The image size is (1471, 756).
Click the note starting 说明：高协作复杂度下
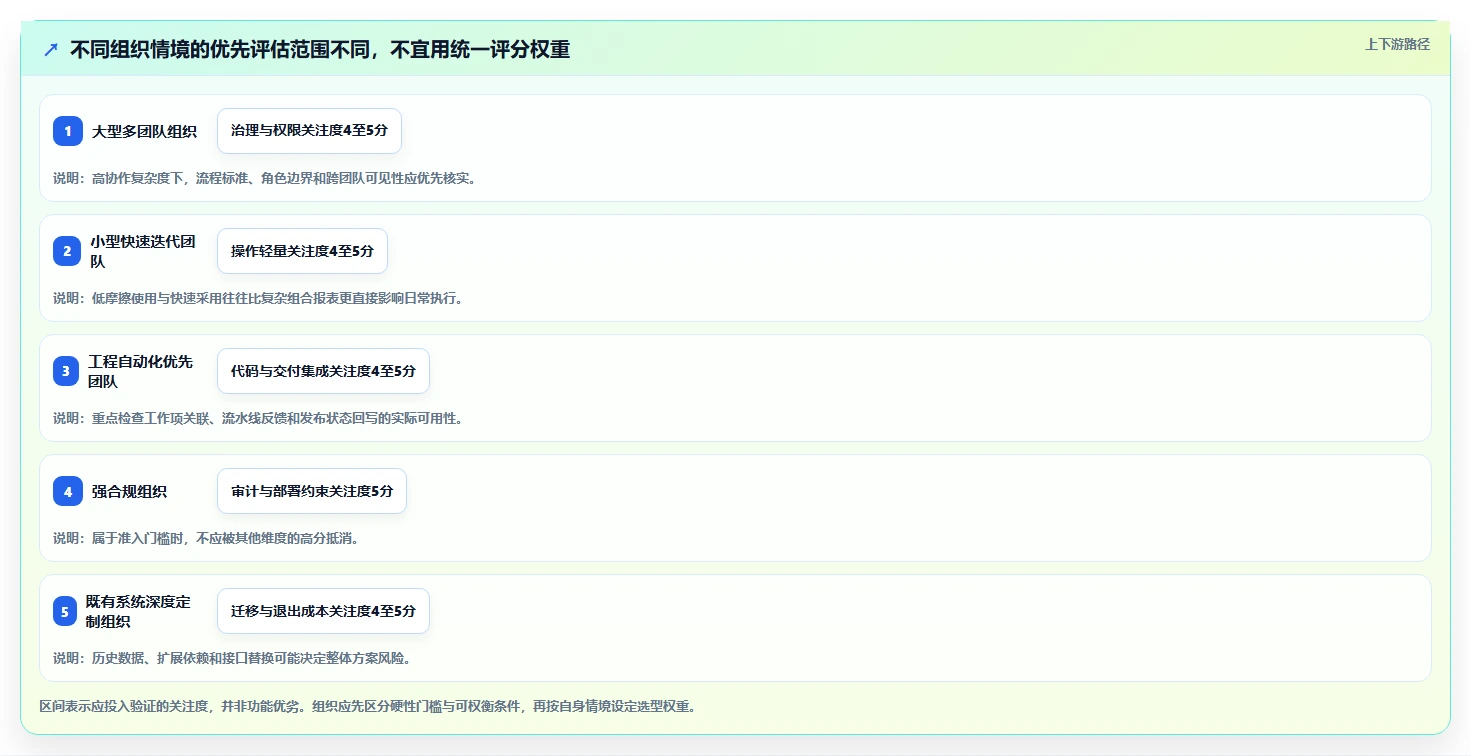pos(264,178)
